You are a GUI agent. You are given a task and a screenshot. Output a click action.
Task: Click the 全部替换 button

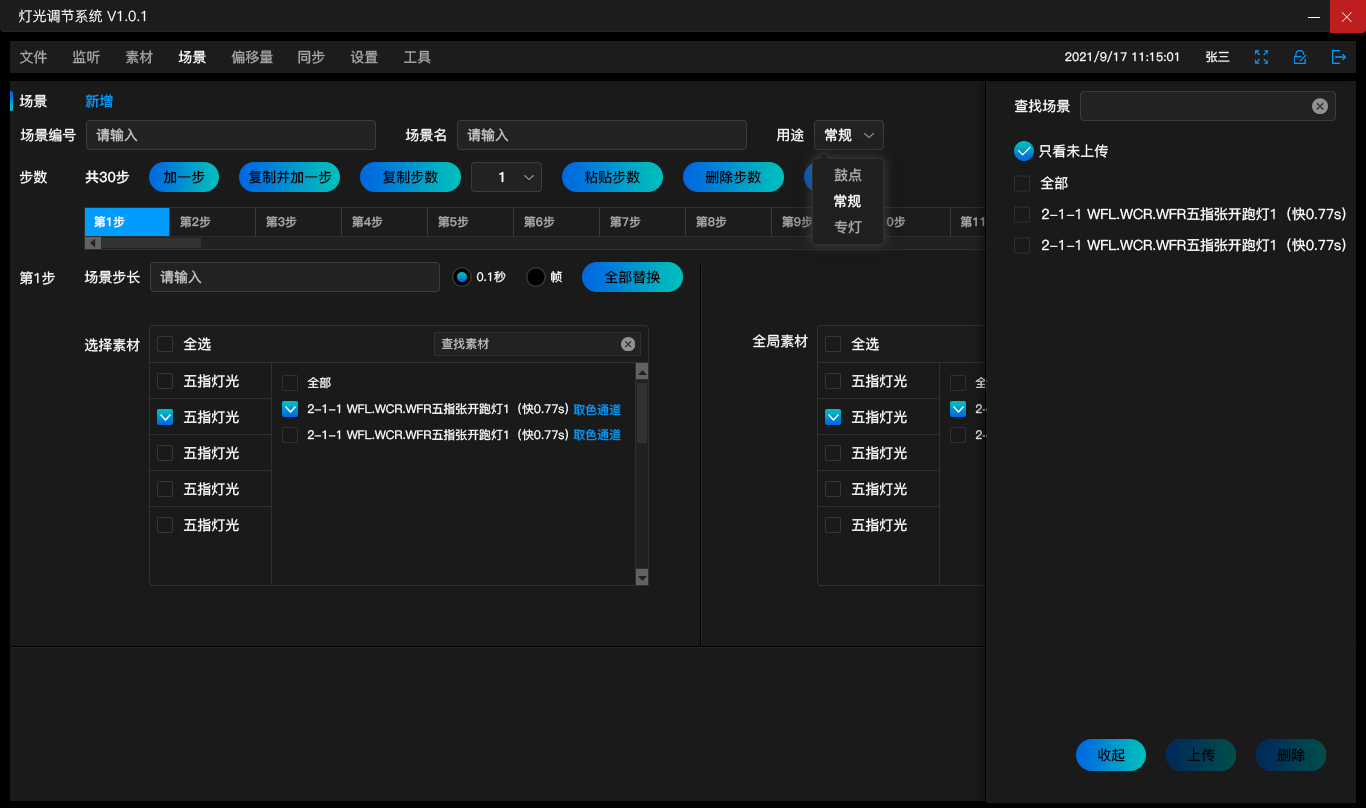point(632,277)
